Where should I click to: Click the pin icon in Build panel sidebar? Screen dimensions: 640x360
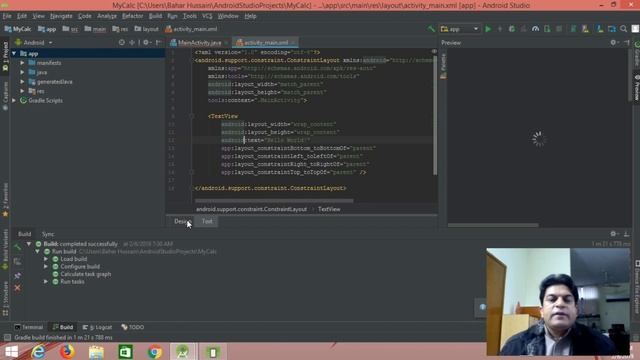[18, 276]
